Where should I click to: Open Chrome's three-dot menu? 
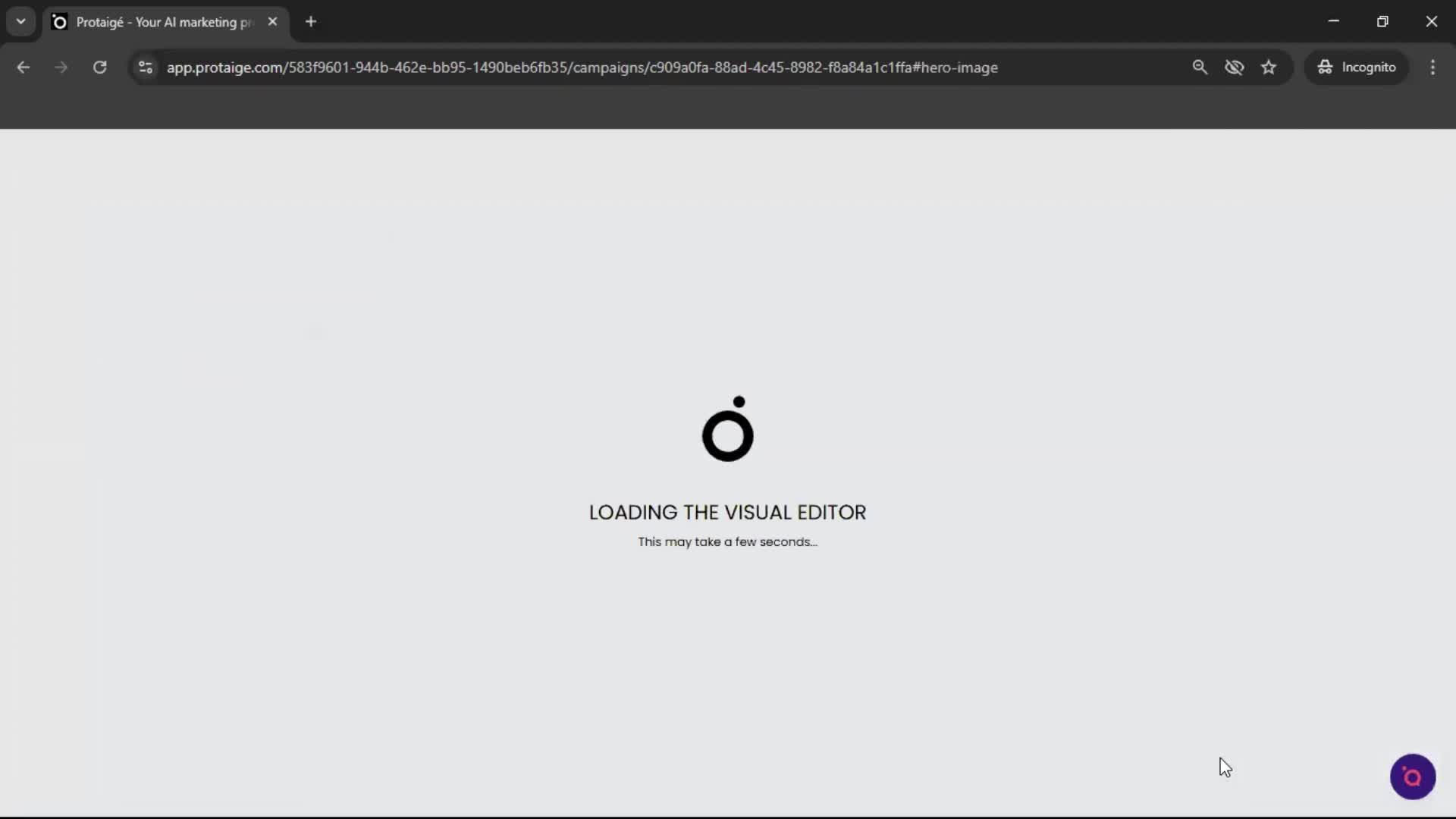tap(1432, 67)
